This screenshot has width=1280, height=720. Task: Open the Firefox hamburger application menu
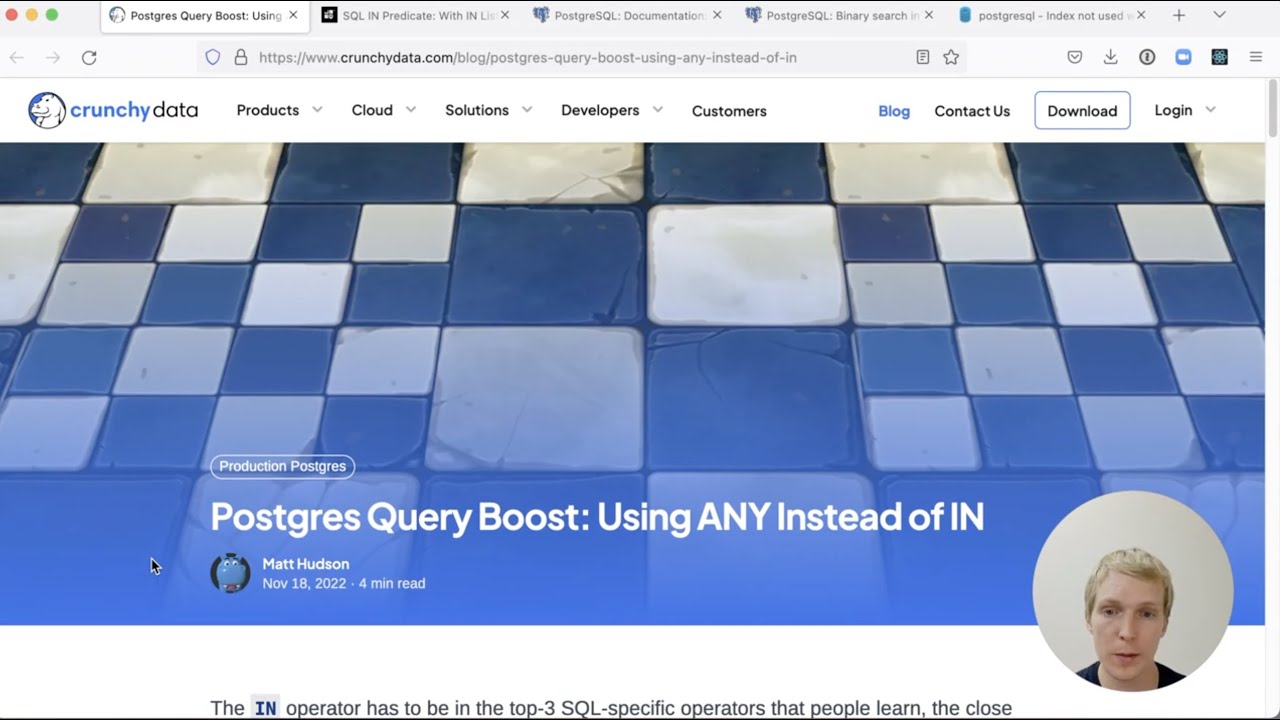tap(1255, 57)
